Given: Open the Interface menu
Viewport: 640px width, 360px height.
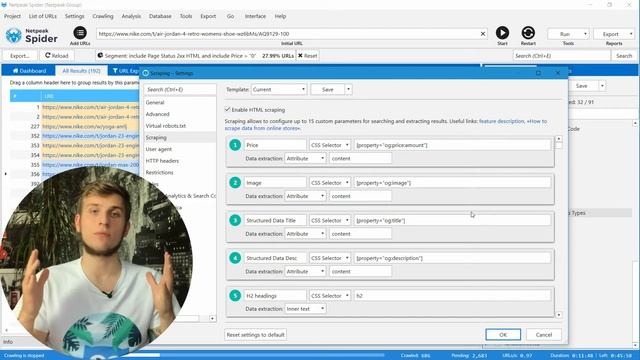Looking at the screenshot, I should tap(255, 16).
